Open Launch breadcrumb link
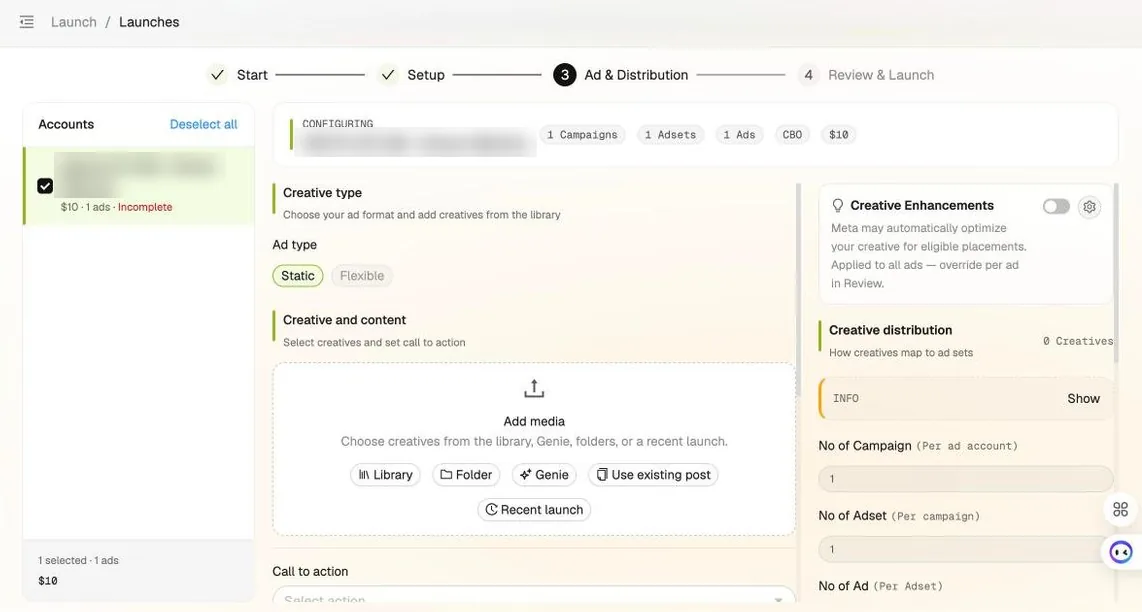The width and height of the screenshot is (1142, 612). tap(74, 22)
